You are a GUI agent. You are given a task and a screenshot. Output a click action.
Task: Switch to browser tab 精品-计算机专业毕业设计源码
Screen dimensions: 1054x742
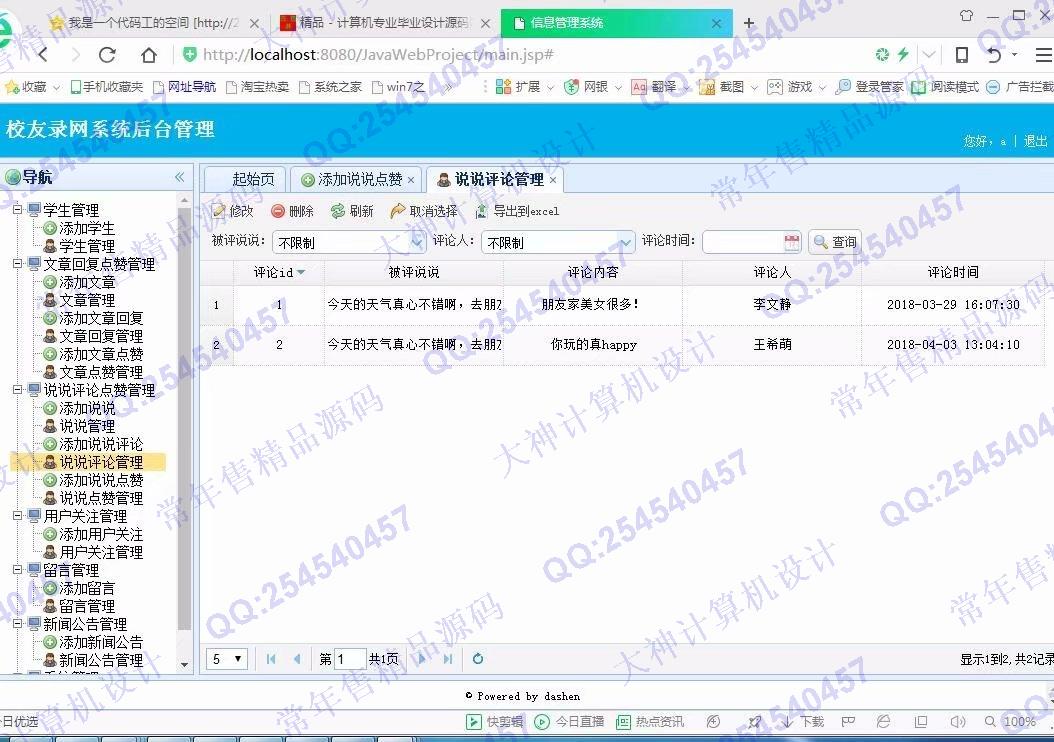point(384,23)
